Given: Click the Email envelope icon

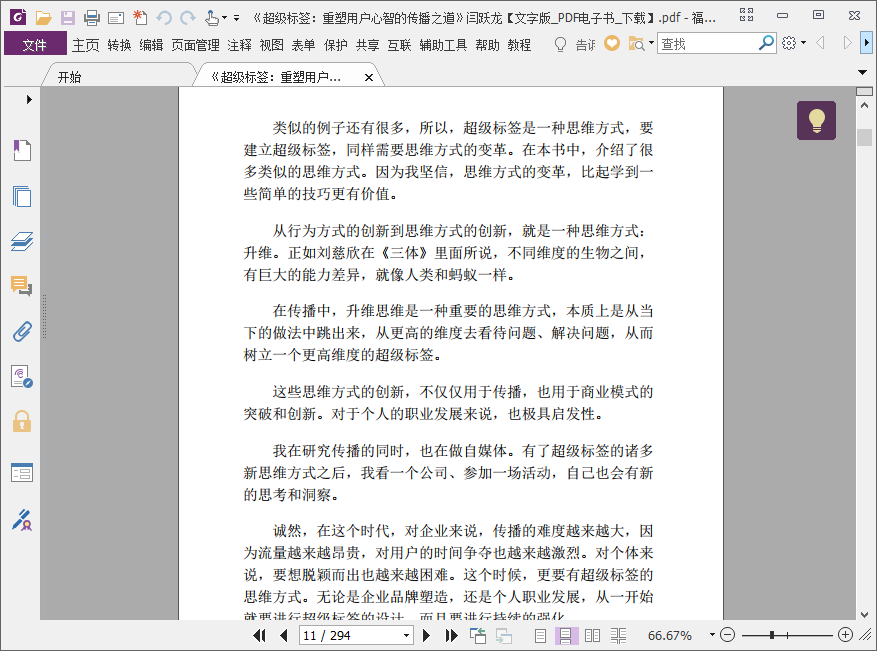Looking at the screenshot, I should (116, 18).
